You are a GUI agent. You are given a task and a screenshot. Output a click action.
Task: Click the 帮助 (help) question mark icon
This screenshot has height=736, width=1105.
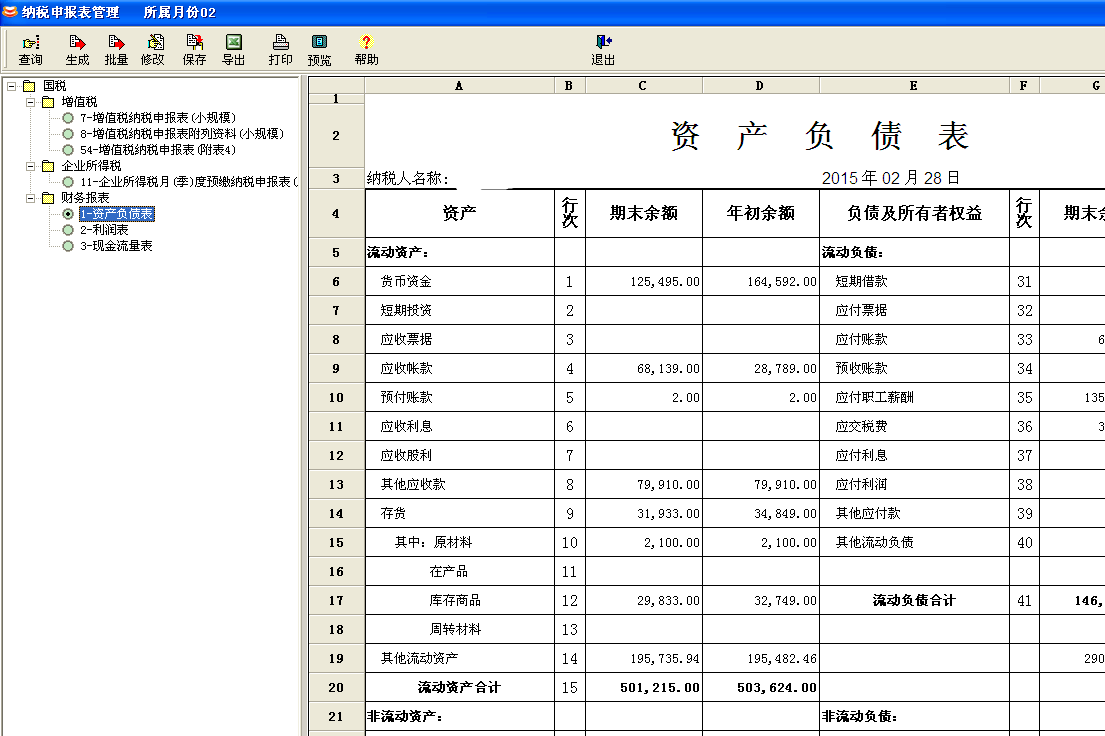tap(366, 42)
